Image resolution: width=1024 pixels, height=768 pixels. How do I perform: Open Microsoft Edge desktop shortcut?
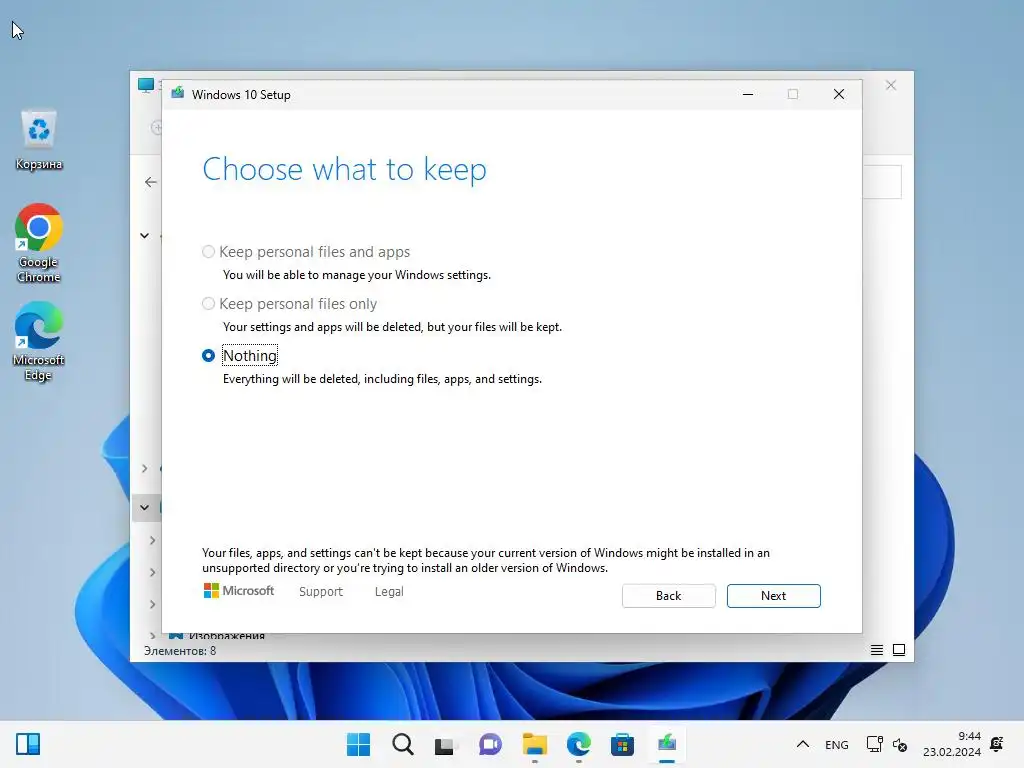[x=39, y=342]
